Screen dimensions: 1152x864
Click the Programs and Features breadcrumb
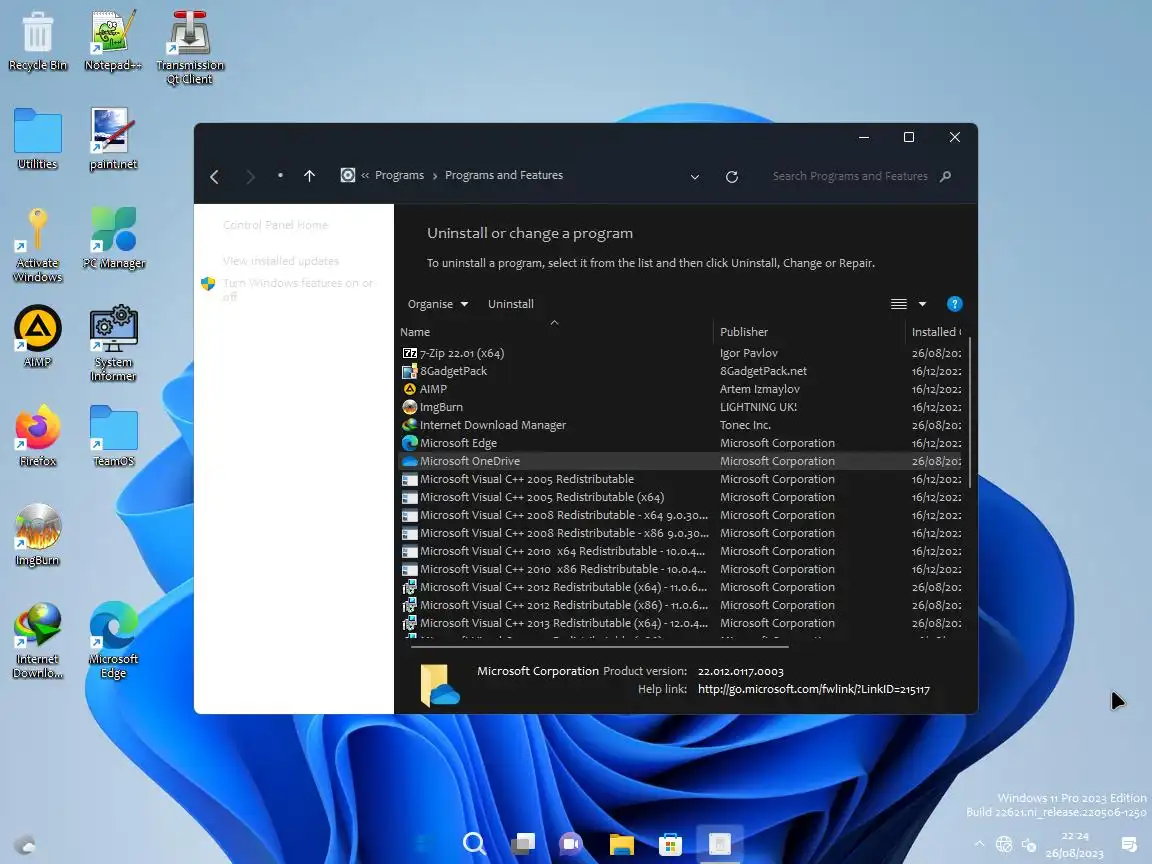pos(504,176)
